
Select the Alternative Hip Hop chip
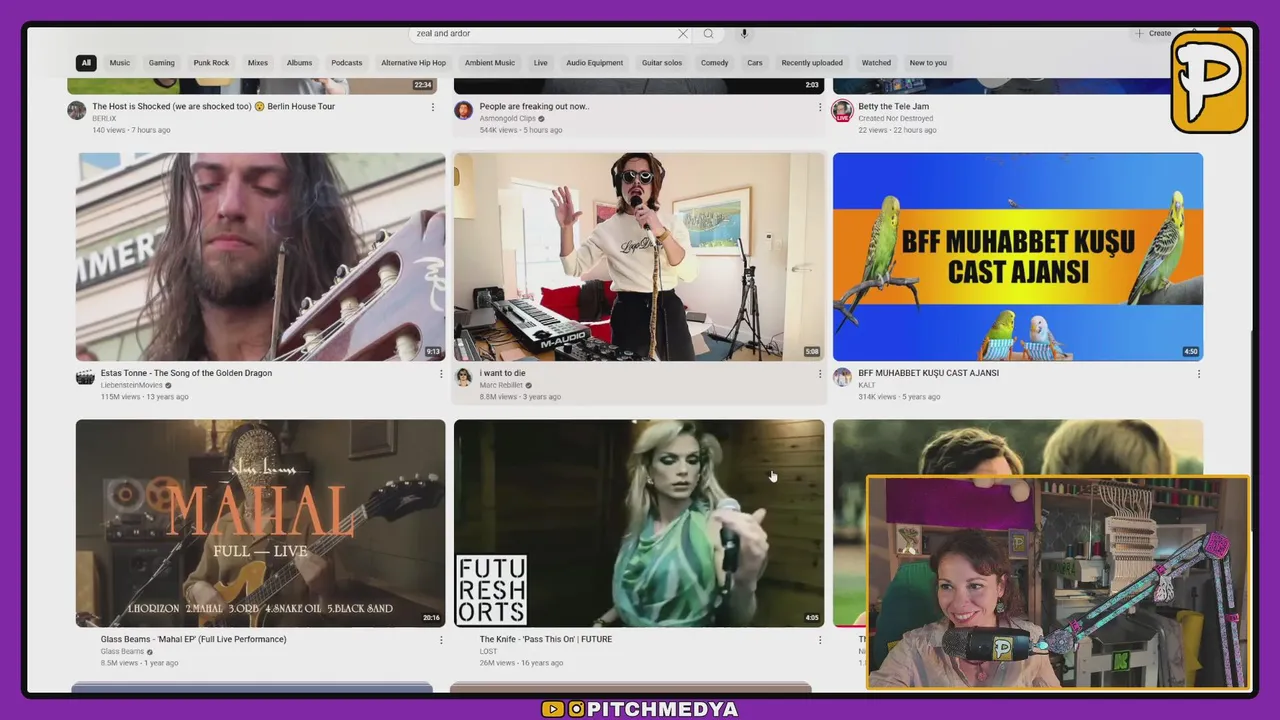point(413,63)
